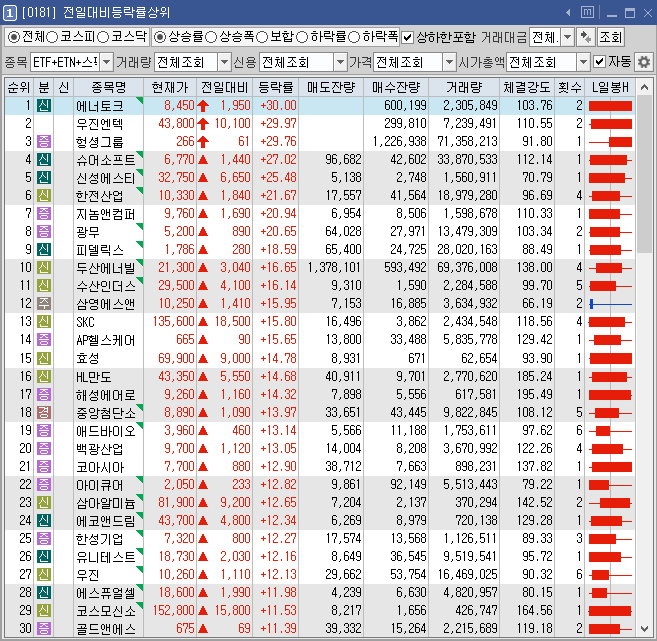Sort by the 현재가 column header
The width and height of the screenshot is (657, 641).
tap(170, 87)
